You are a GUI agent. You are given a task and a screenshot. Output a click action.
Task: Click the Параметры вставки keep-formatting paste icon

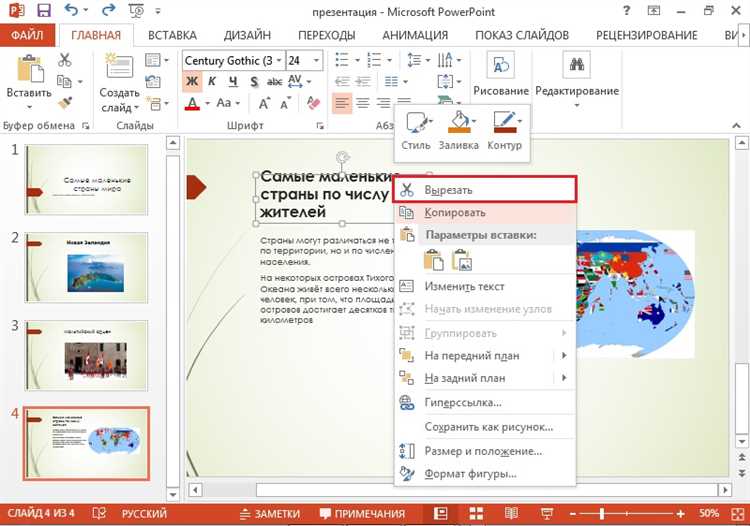[x=433, y=260]
